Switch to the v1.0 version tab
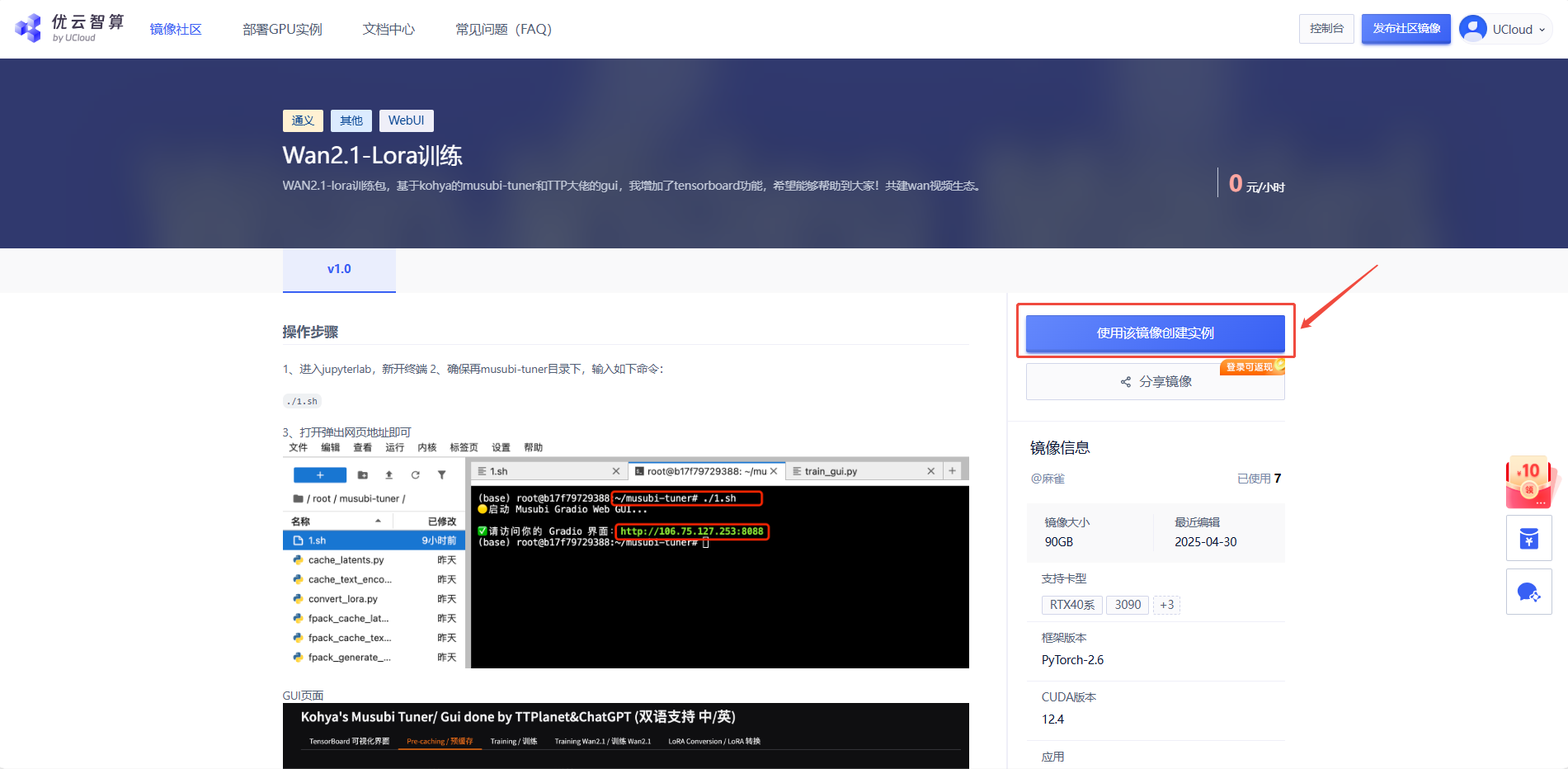Viewport: 1568px width, 769px height. pyautogui.click(x=339, y=270)
